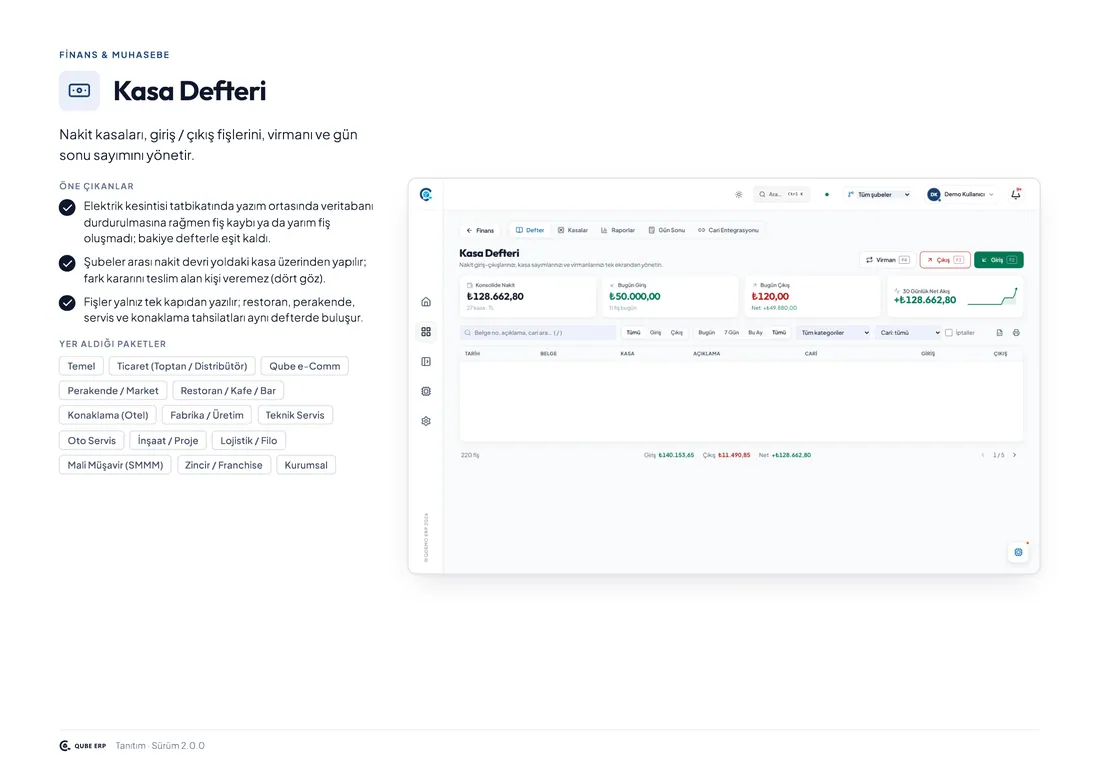Open the Tüm kategoriler dropdown

[835, 333]
